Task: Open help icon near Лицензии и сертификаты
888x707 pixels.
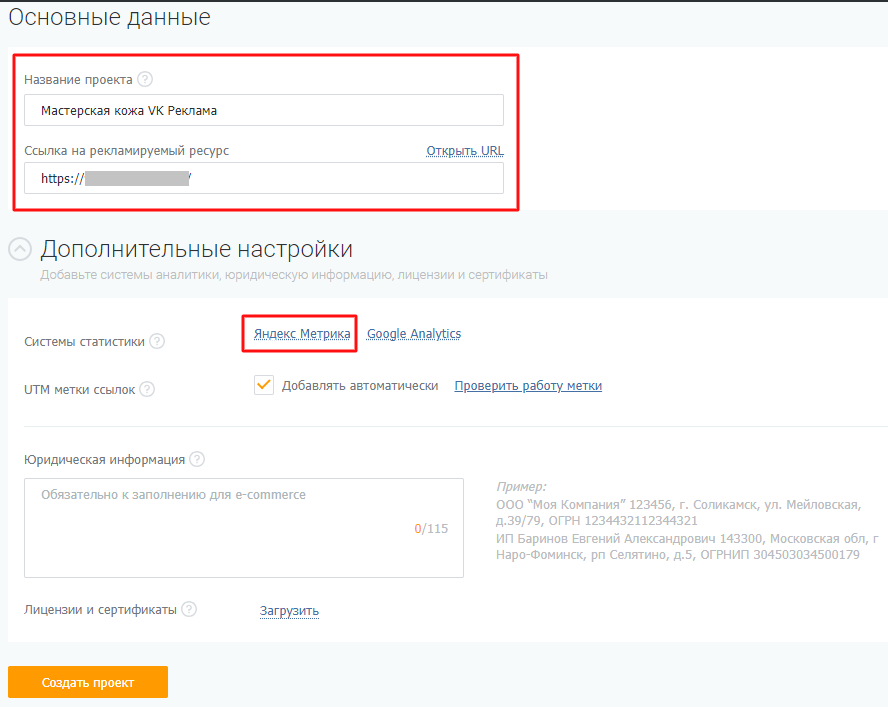Action: tap(189, 609)
